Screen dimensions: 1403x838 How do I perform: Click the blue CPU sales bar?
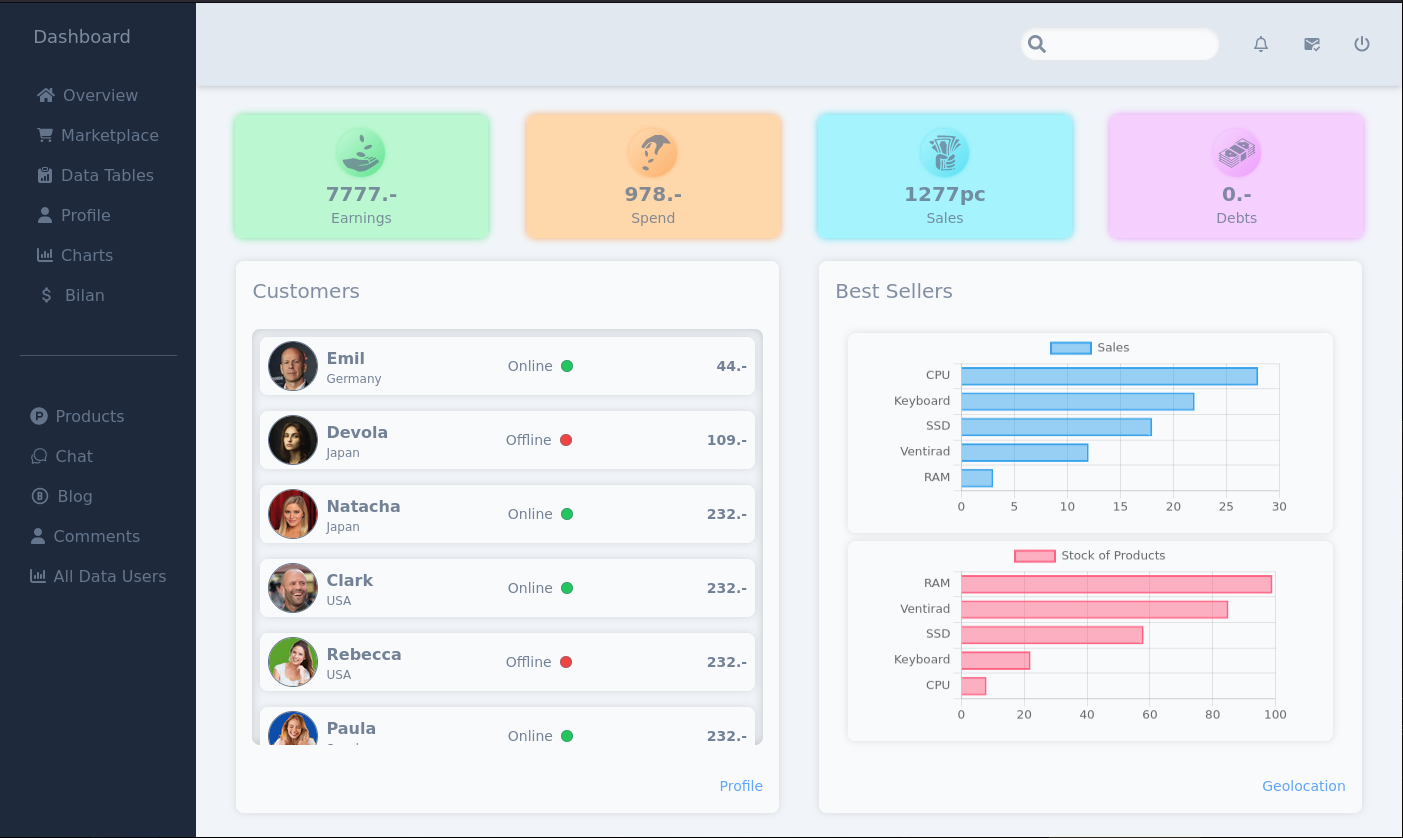tap(1108, 376)
